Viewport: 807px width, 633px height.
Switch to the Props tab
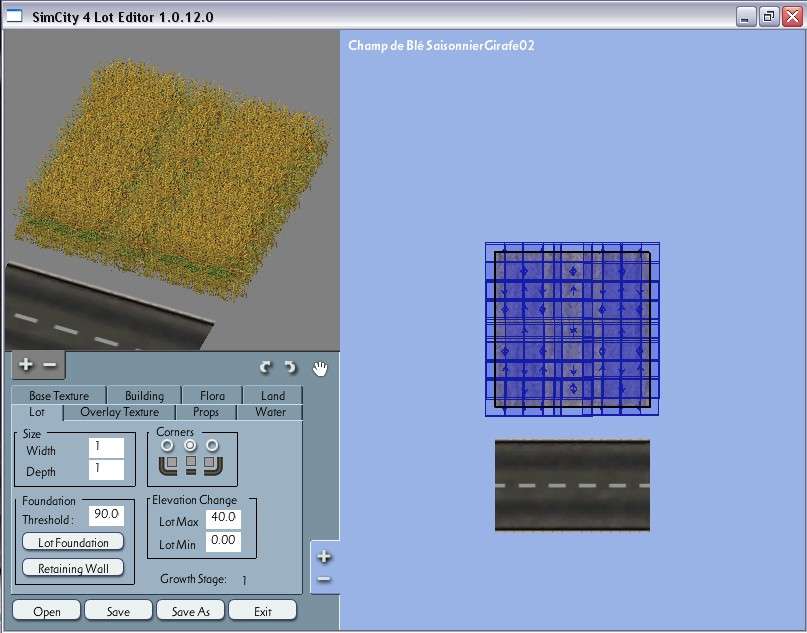tap(206, 412)
